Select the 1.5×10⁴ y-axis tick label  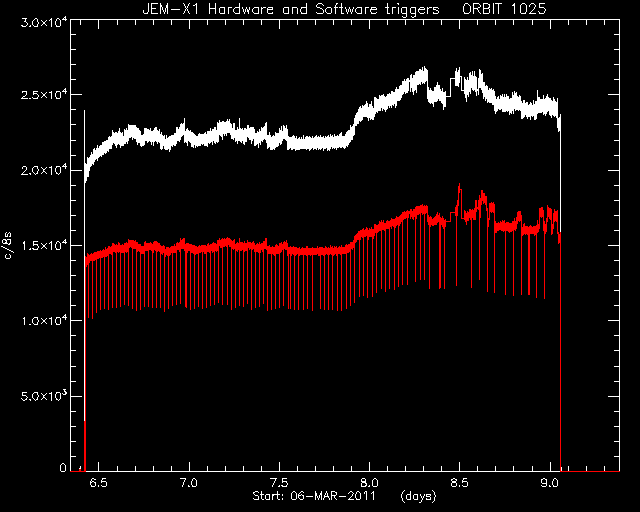[x=43, y=245]
